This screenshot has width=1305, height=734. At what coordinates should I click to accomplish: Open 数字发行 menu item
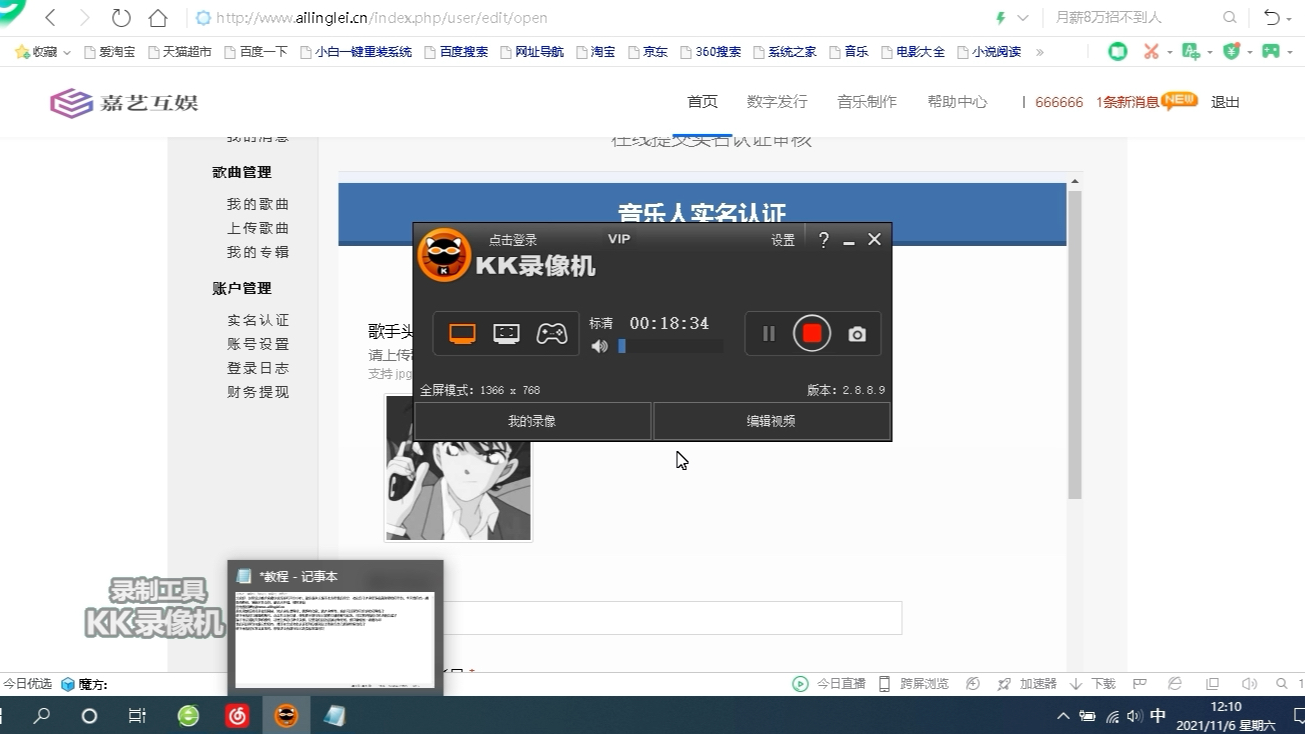pos(777,102)
